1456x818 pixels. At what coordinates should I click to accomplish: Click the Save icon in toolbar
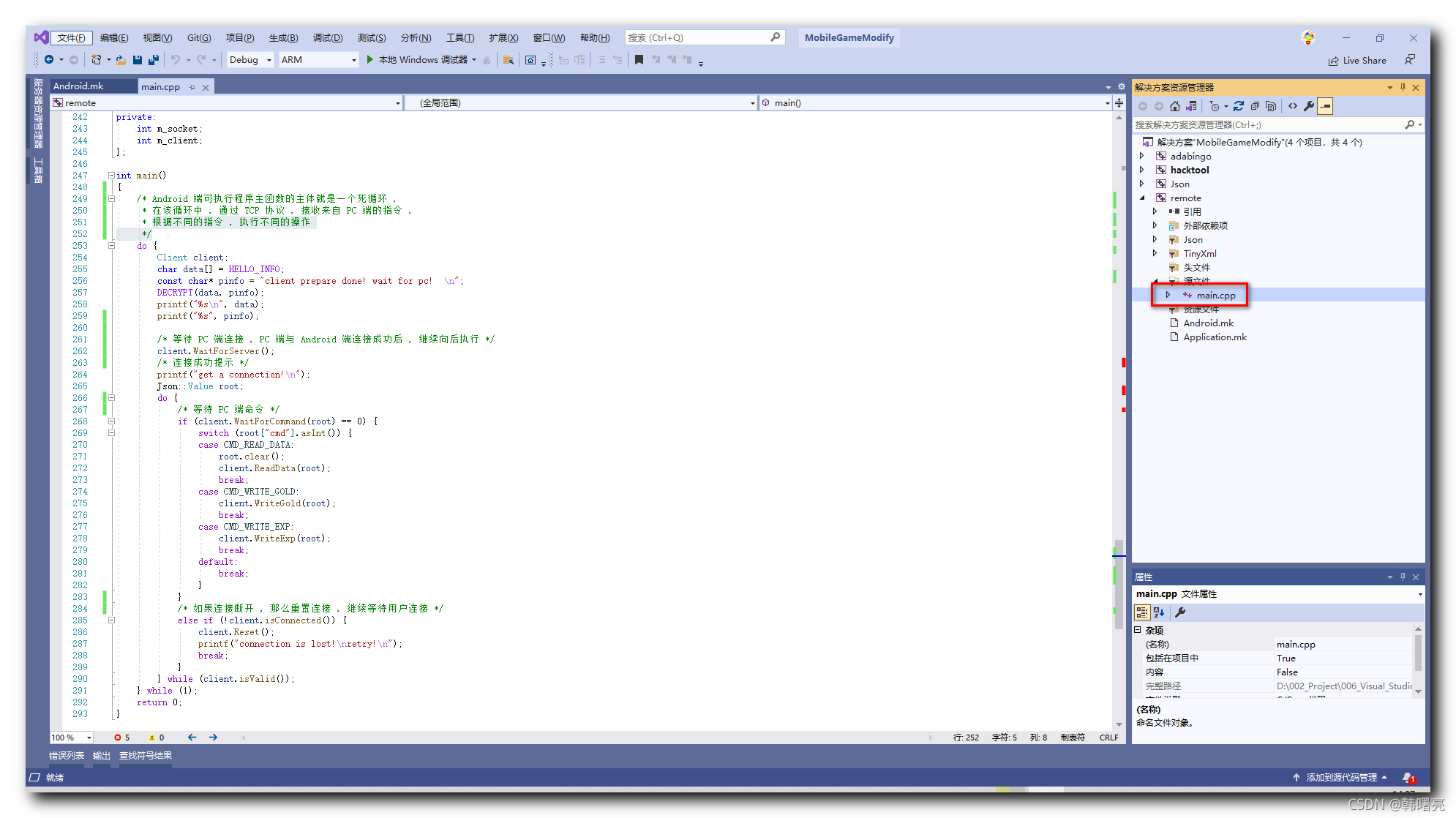pyautogui.click(x=138, y=59)
